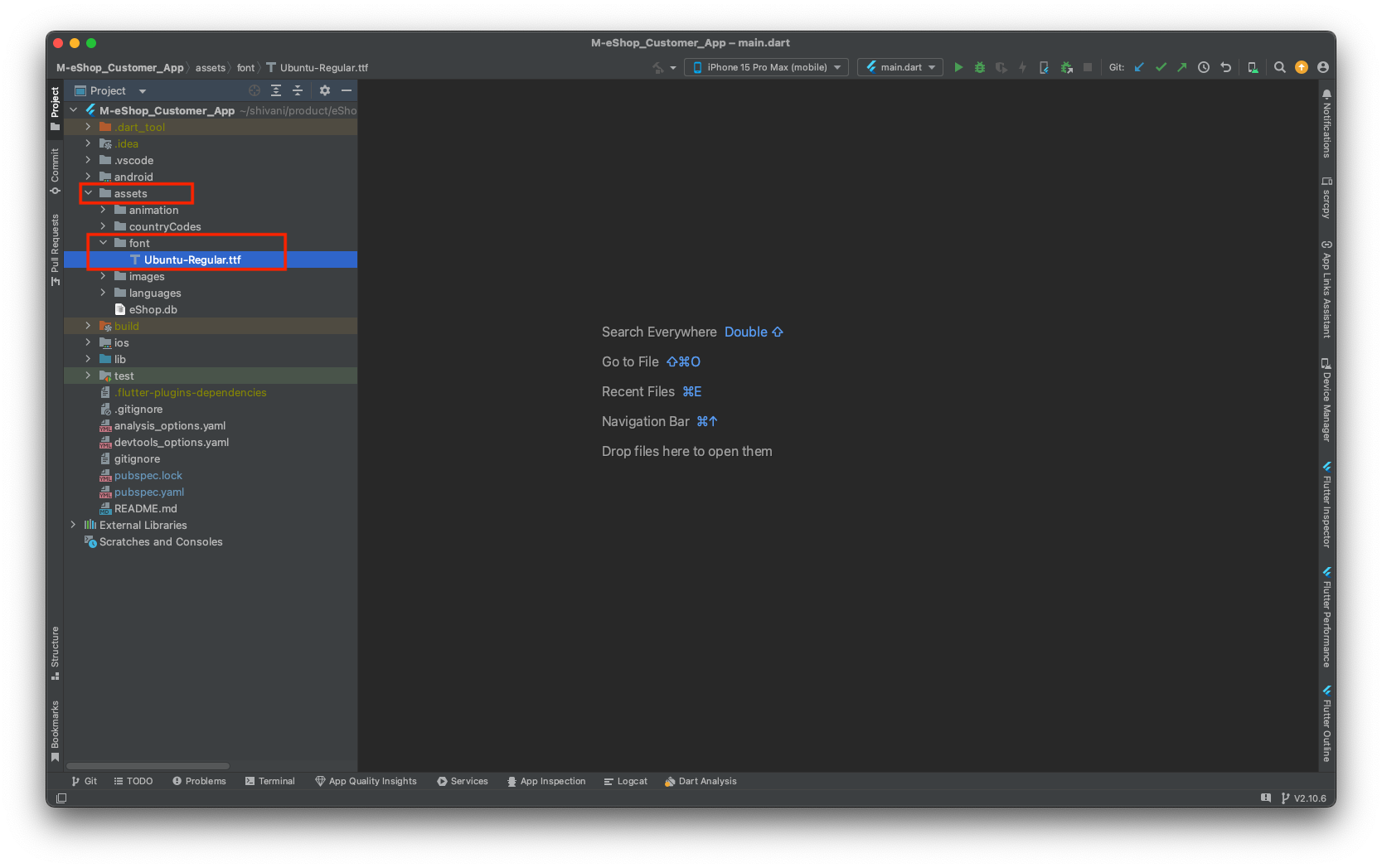Viewport: 1382px width, 868px height.
Task: Click the orange IDE update icon
Action: (x=1302, y=67)
